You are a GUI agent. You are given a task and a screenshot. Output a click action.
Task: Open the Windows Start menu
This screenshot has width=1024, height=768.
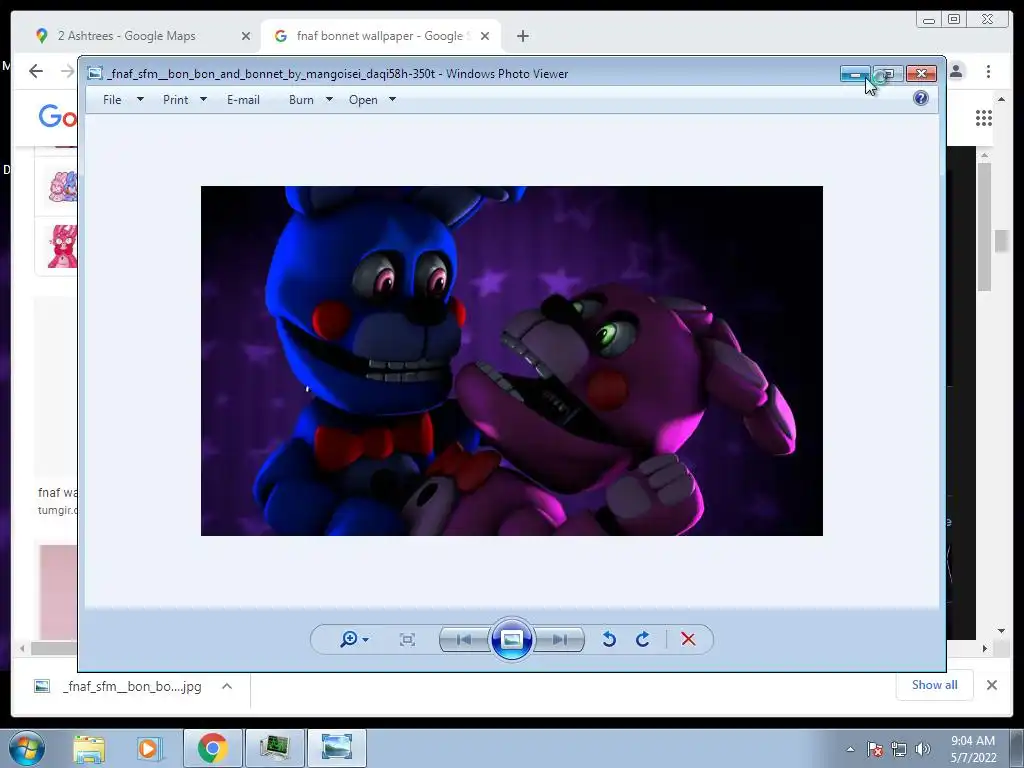27,749
